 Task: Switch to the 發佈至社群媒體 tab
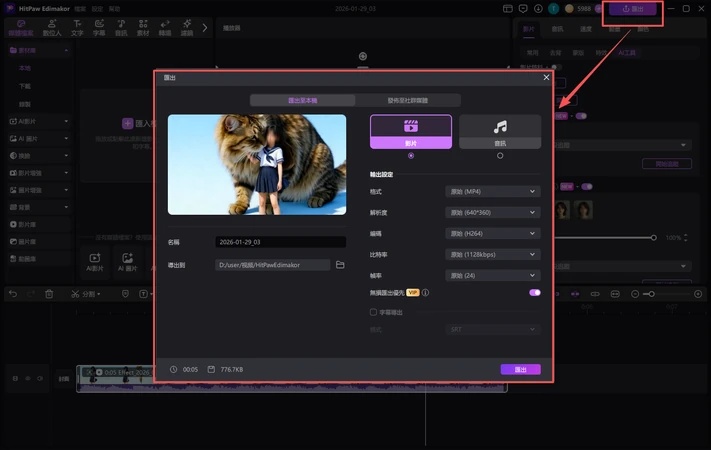pos(407,100)
